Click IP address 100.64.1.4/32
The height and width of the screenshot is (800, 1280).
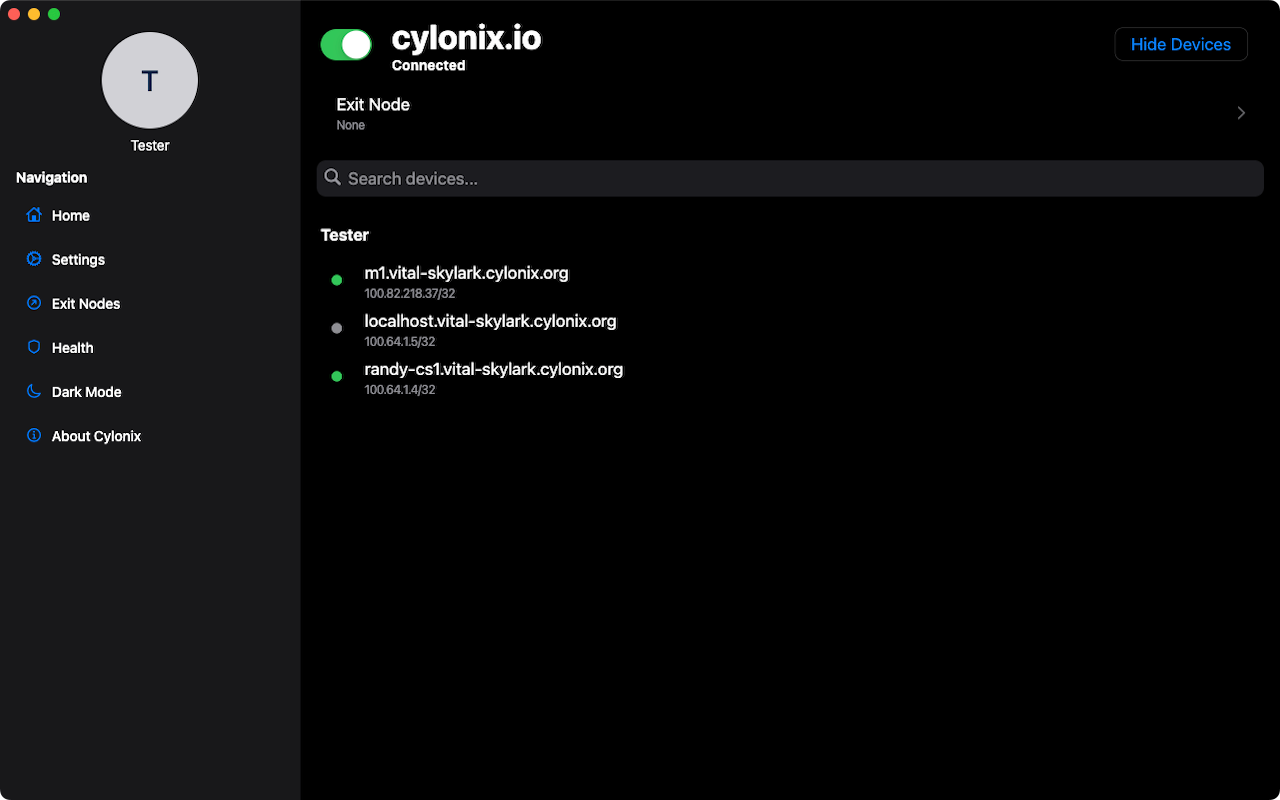399,390
